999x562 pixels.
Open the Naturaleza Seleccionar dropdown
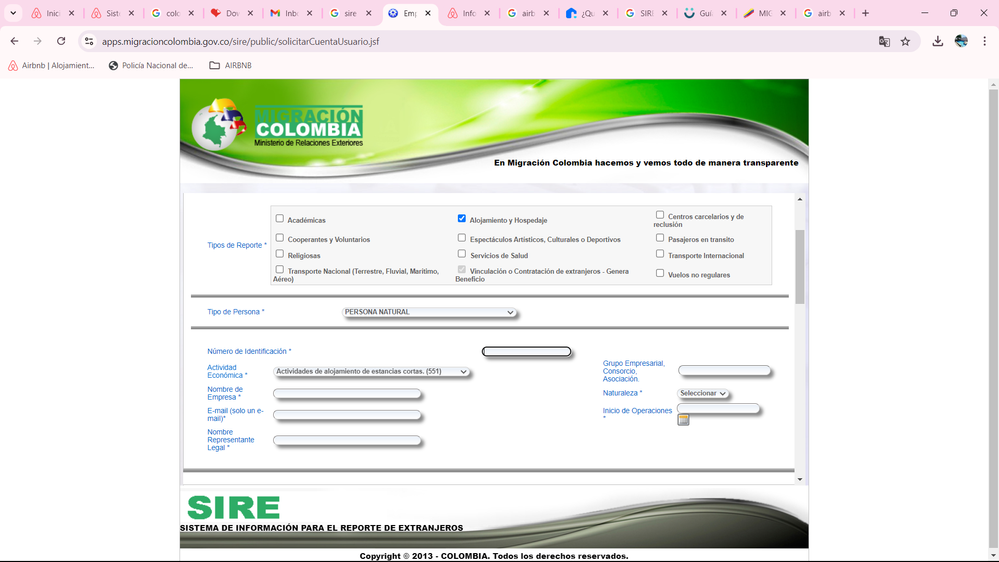coord(703,394)
